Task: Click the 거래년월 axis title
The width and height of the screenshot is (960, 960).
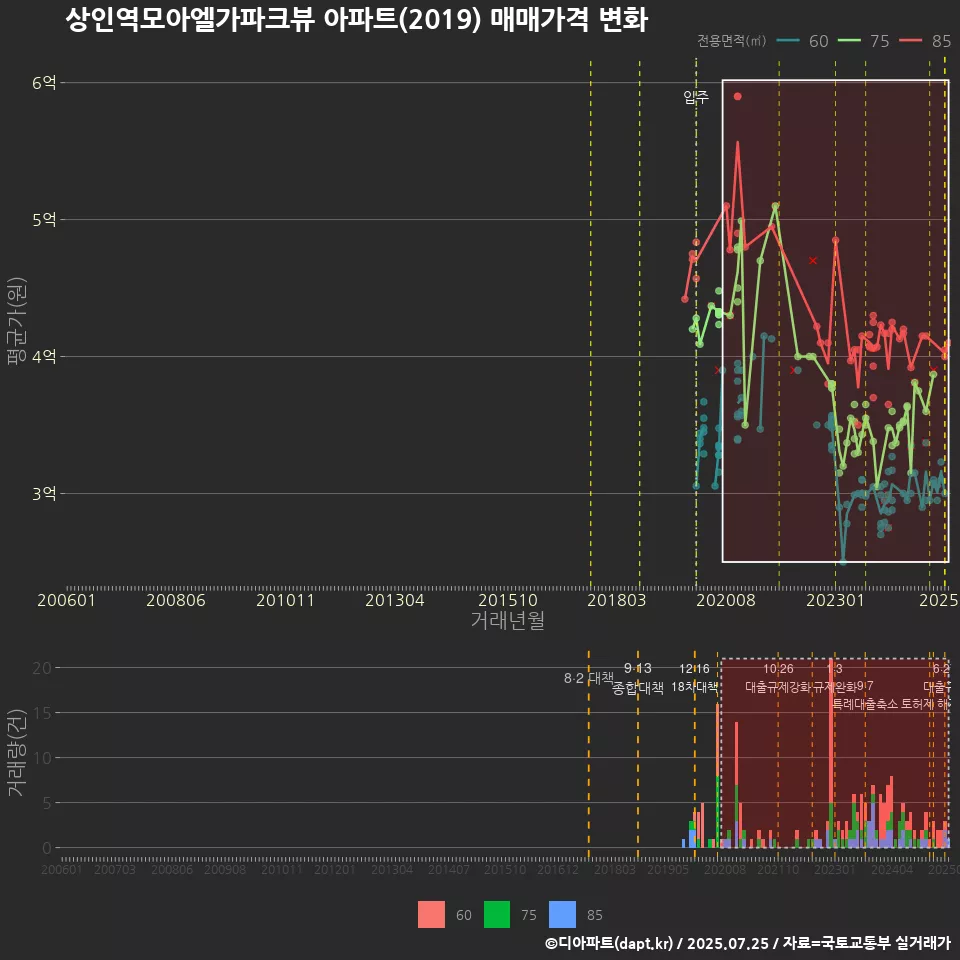Action: [x=508, y=620]
